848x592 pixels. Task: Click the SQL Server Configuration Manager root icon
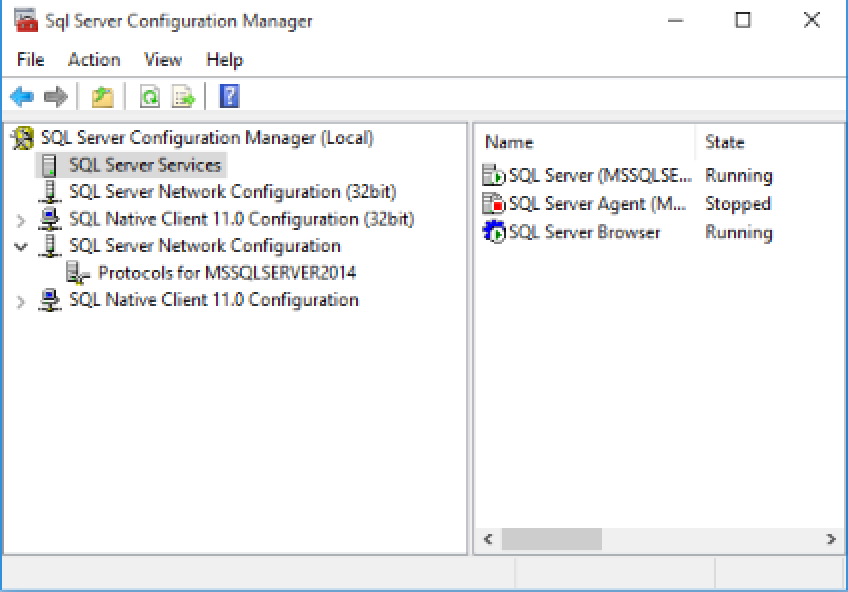pyautogui.click(x=23, y=138)
